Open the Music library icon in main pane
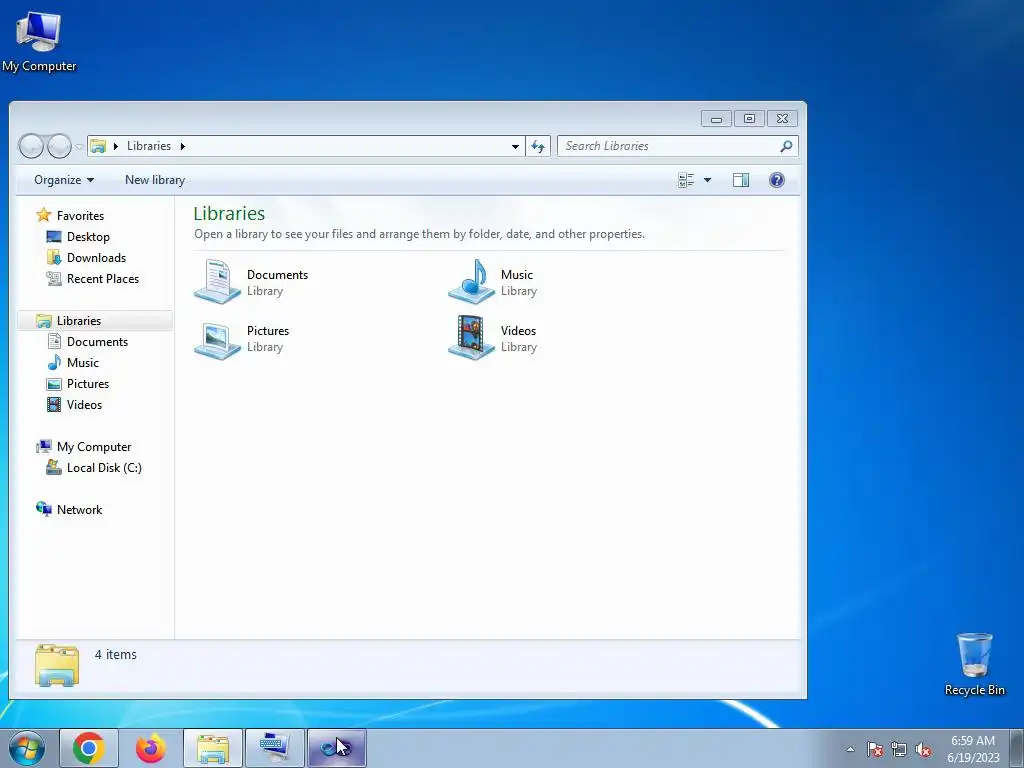Screen dimensions: 1024x768 coord(472,281)
